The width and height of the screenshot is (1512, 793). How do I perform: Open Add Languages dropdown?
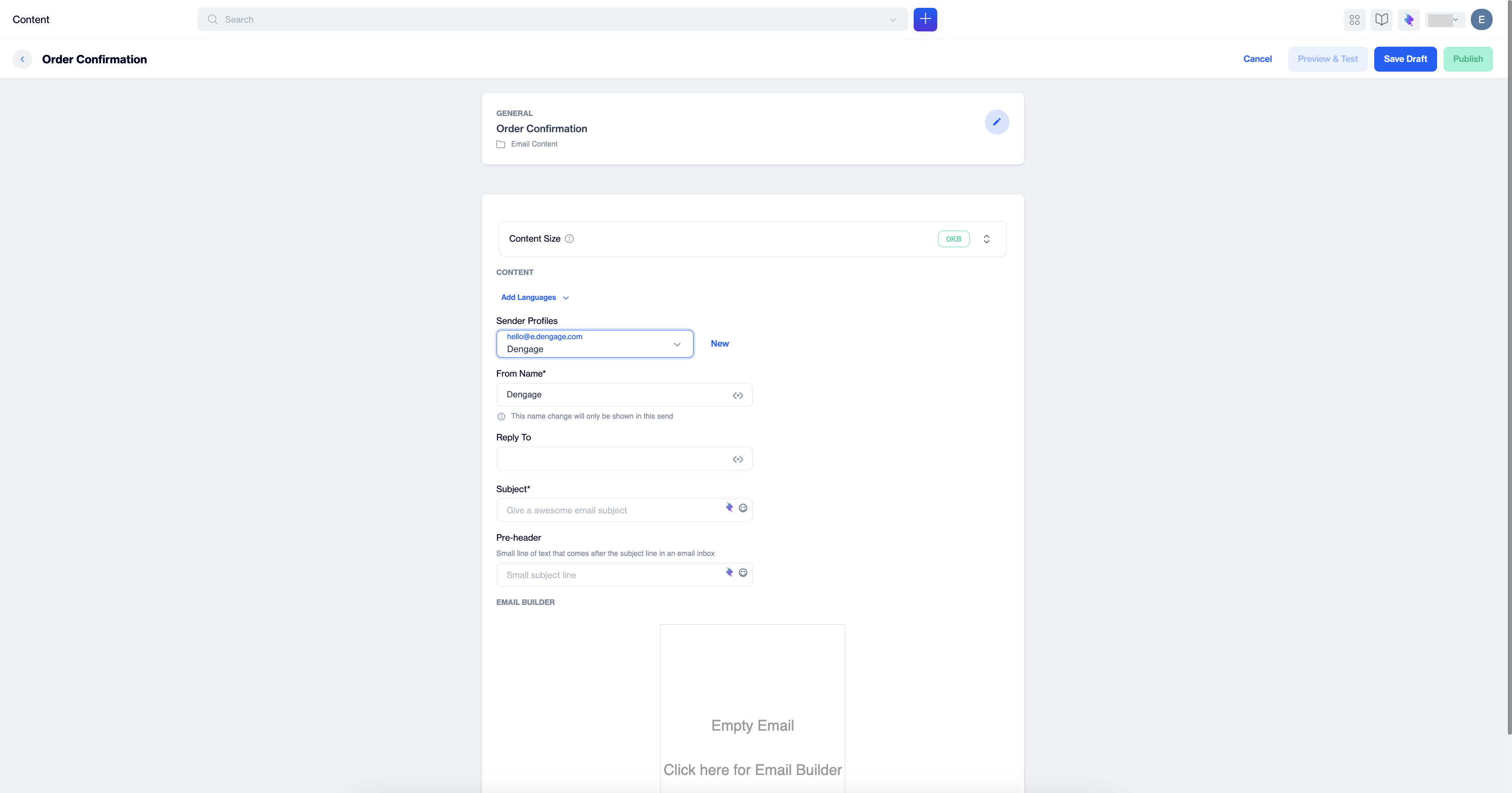coord(535,298)
